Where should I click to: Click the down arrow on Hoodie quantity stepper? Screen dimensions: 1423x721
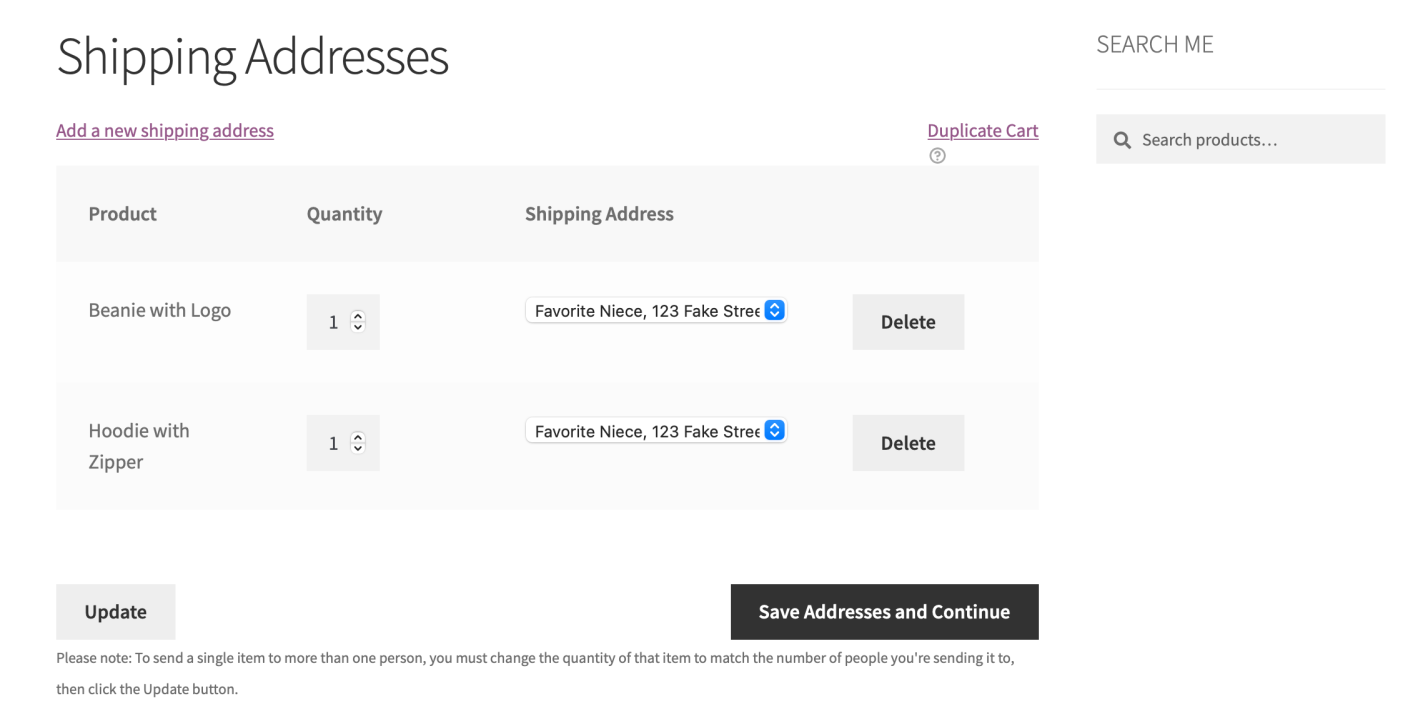pyautogui.click(x=357, y=448)
